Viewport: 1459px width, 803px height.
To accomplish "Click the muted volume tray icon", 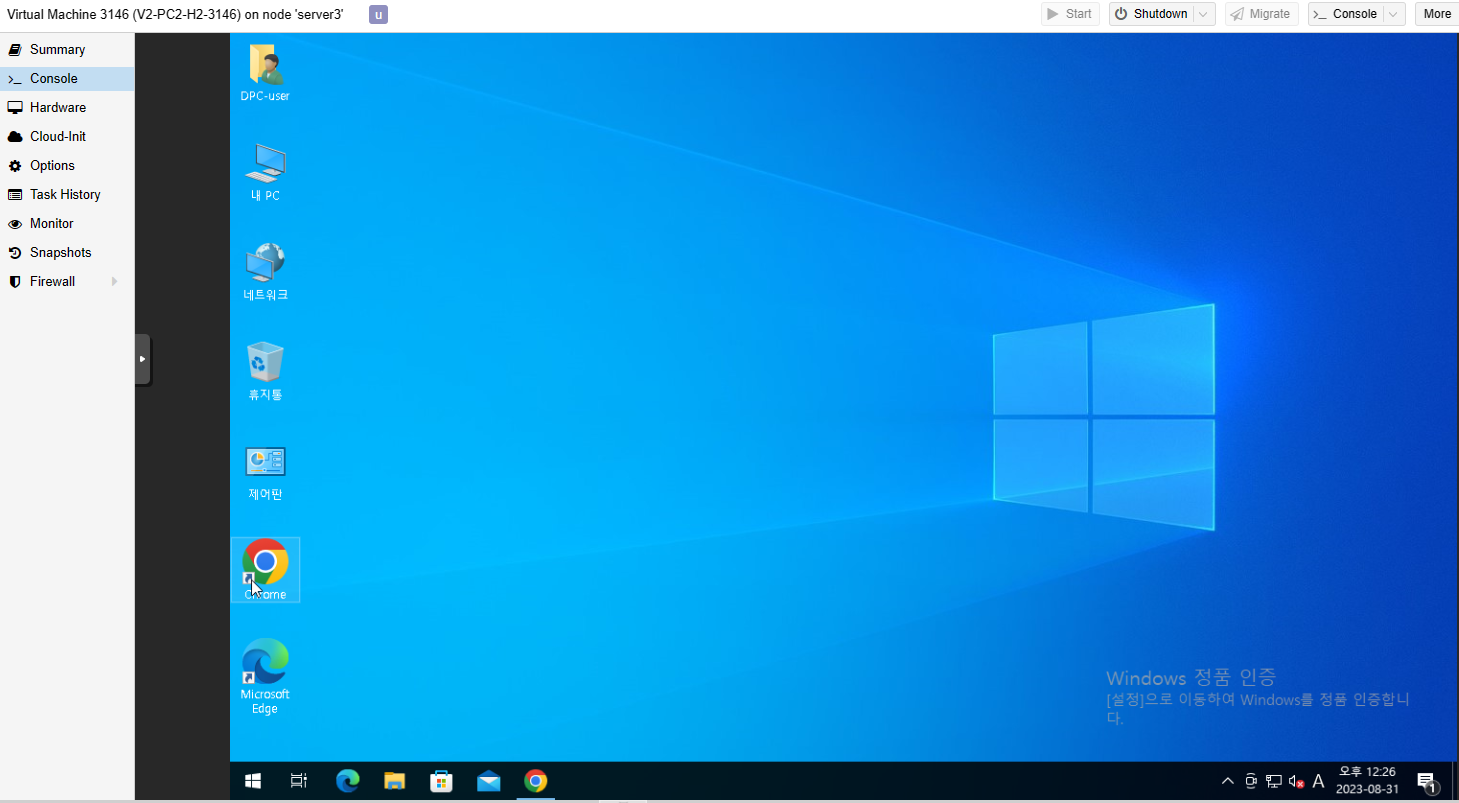I will coord(1296,781).
